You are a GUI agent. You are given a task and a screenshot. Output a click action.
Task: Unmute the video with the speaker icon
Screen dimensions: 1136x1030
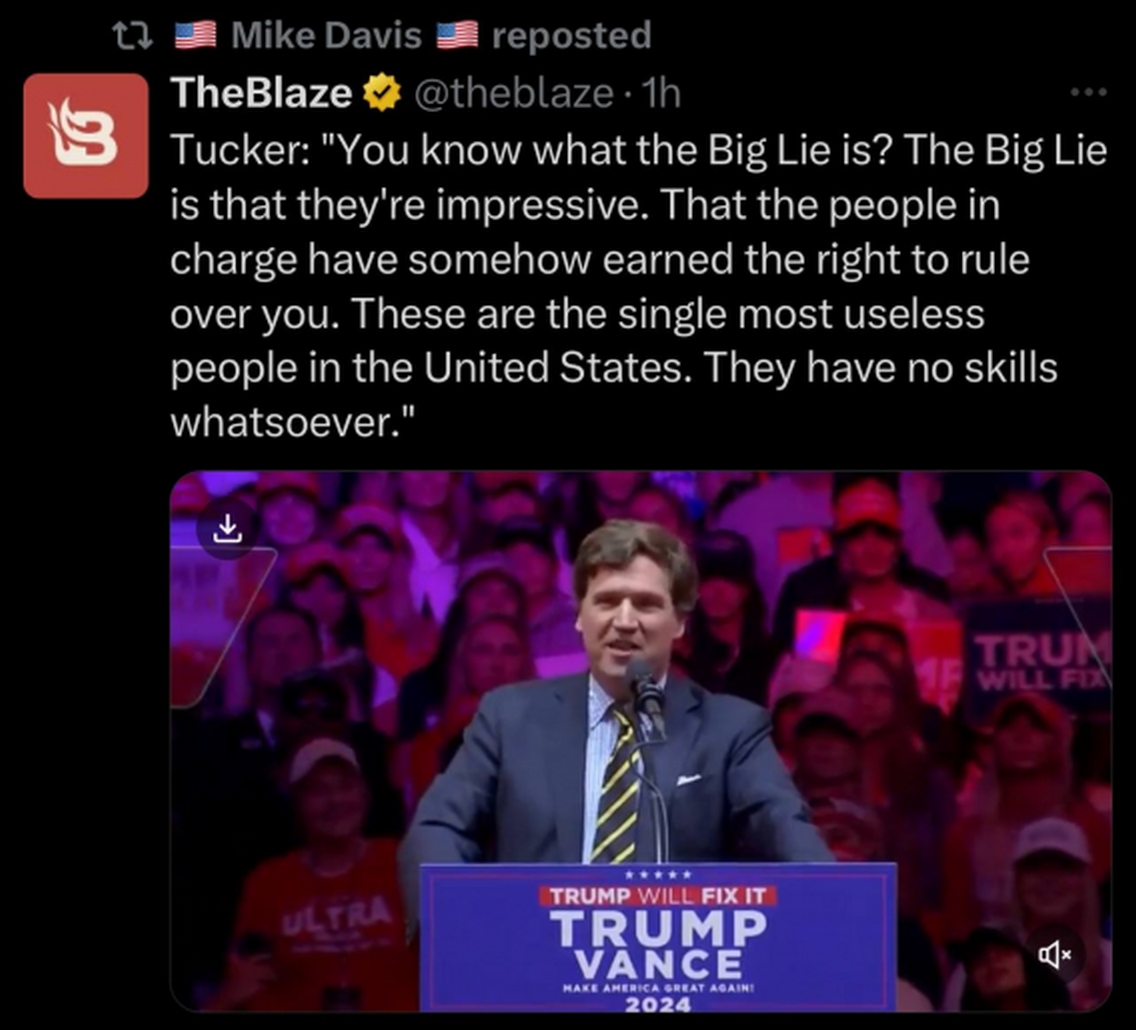pos(1055,955)
